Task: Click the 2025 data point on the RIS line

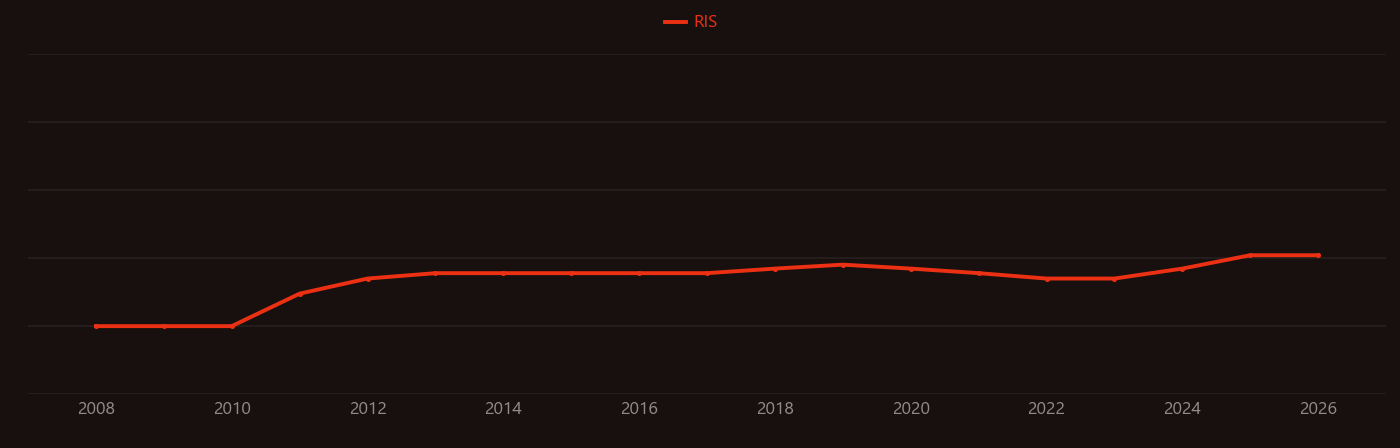Action: (x=1250, y=255)
